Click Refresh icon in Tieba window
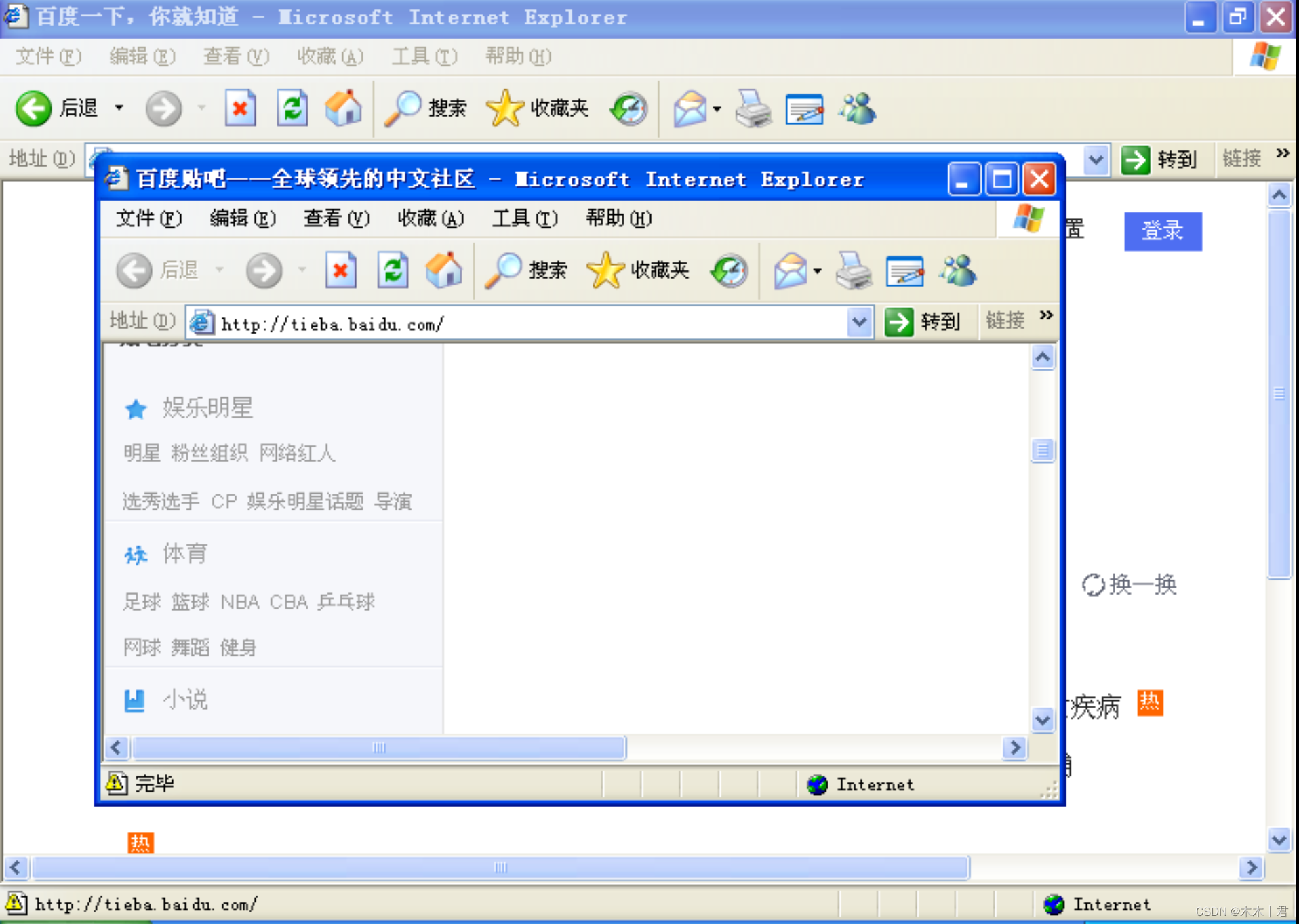Viewport: 1299px width, 924px height. [393, 270]
